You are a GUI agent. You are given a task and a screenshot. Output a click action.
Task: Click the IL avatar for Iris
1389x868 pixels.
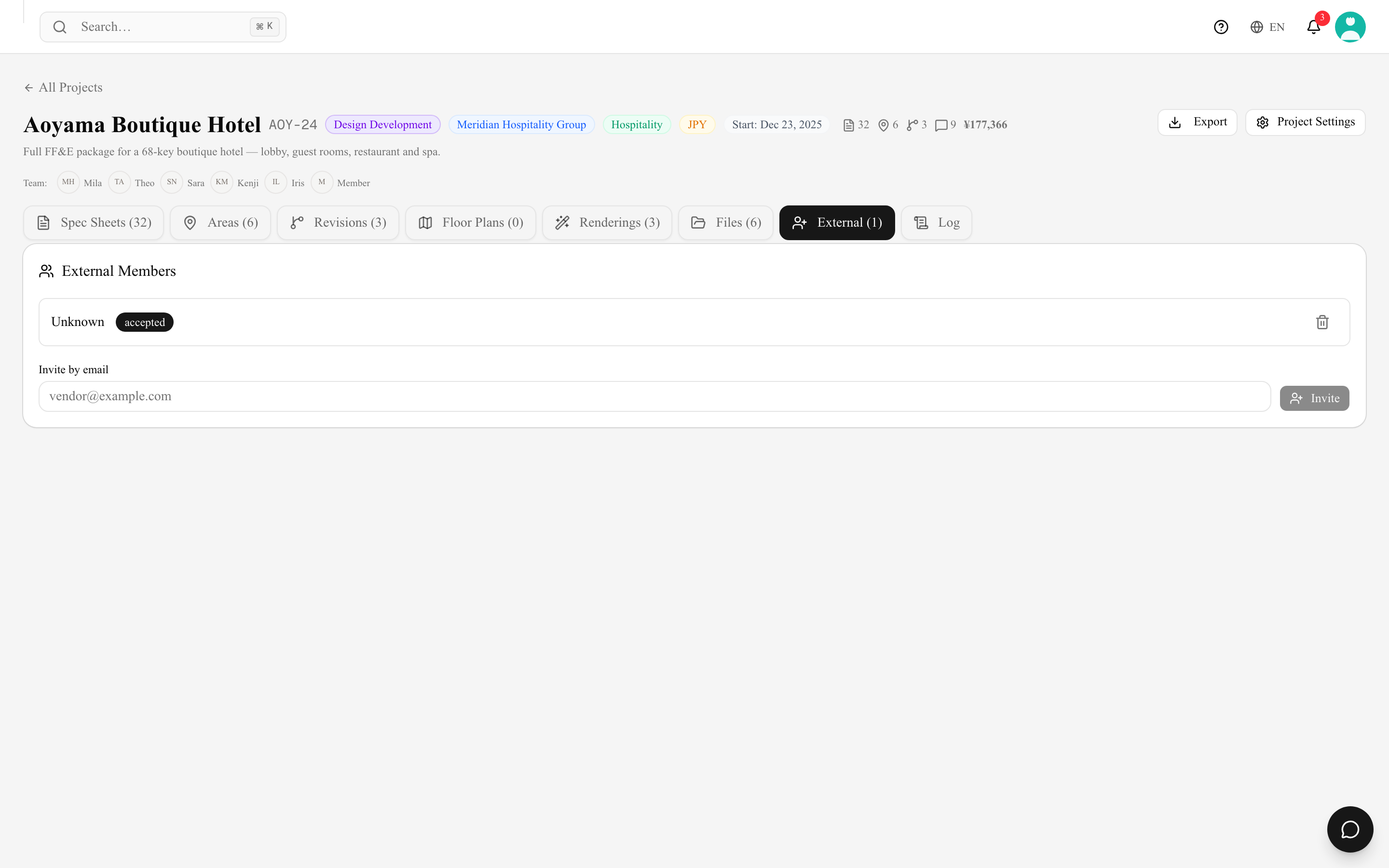click(276, 182)
